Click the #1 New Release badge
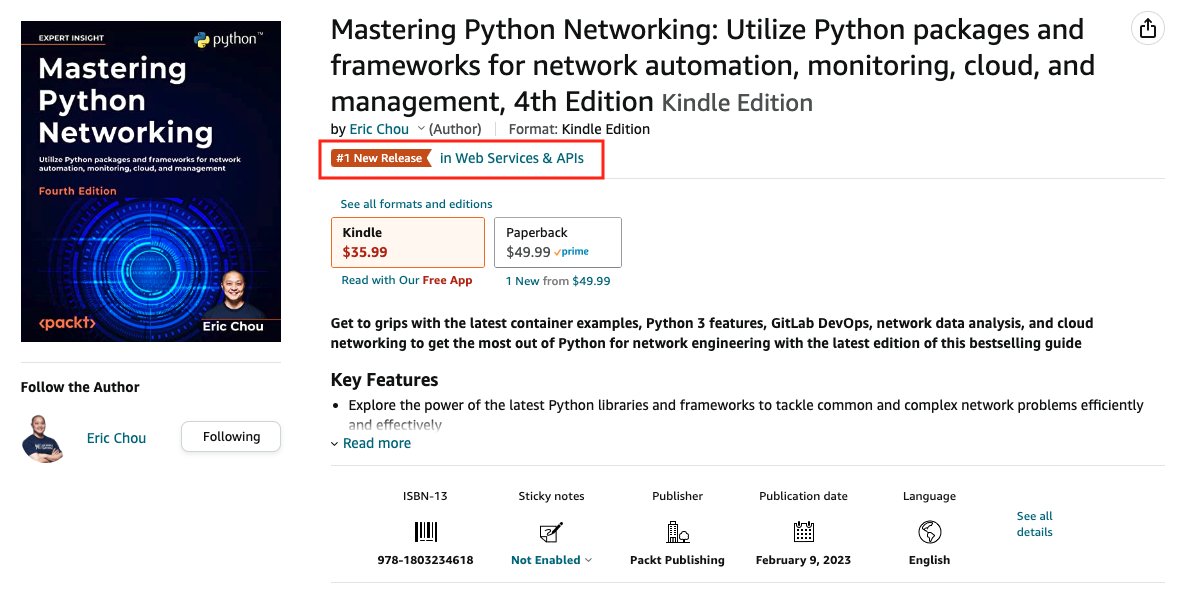This screenshot has height=589, width=1198. point(381,158)
